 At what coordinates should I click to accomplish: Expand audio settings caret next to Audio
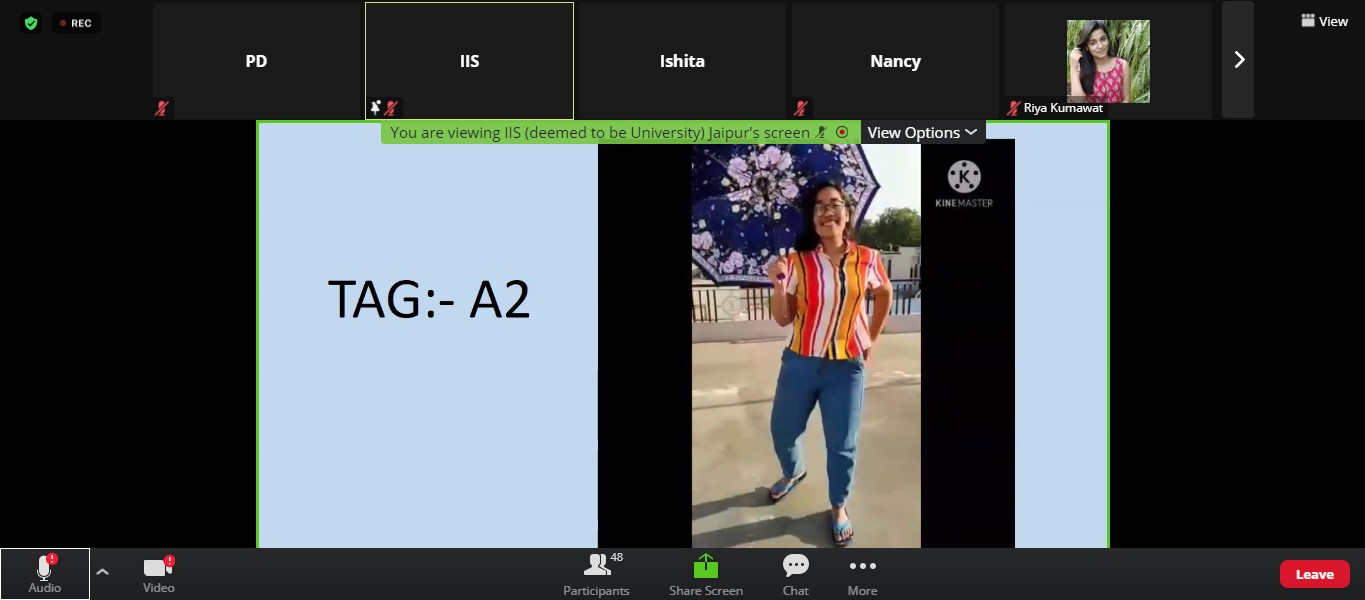tap(102, 571)
